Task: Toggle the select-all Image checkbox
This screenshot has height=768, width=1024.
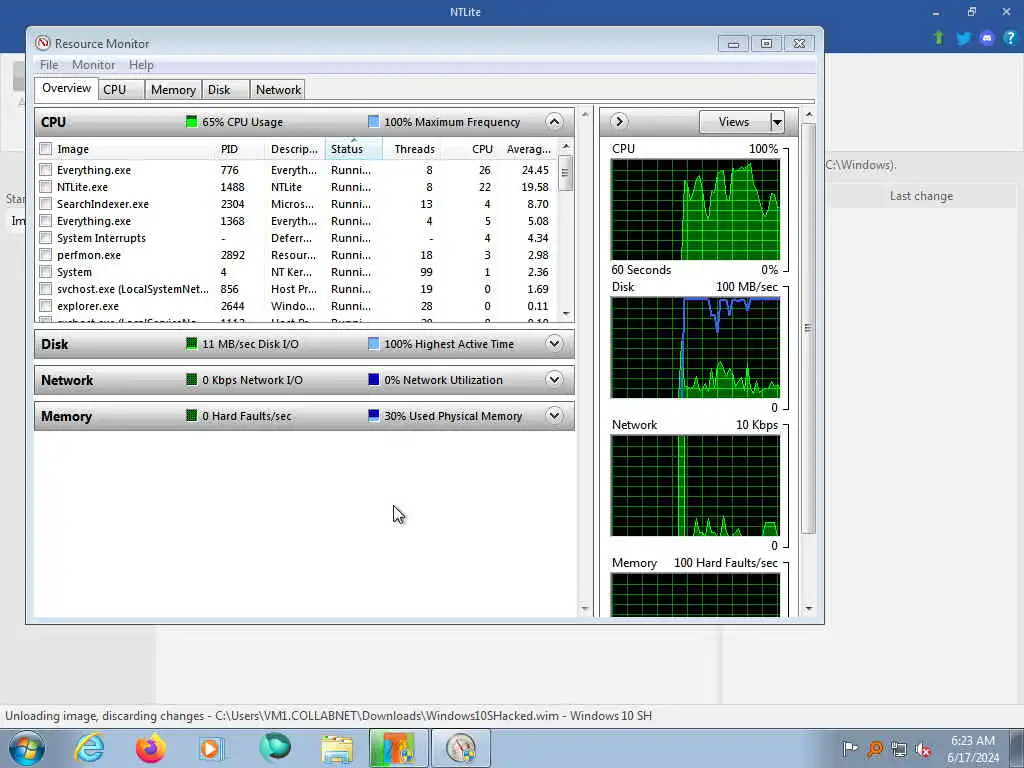Action: click(46, 149)
